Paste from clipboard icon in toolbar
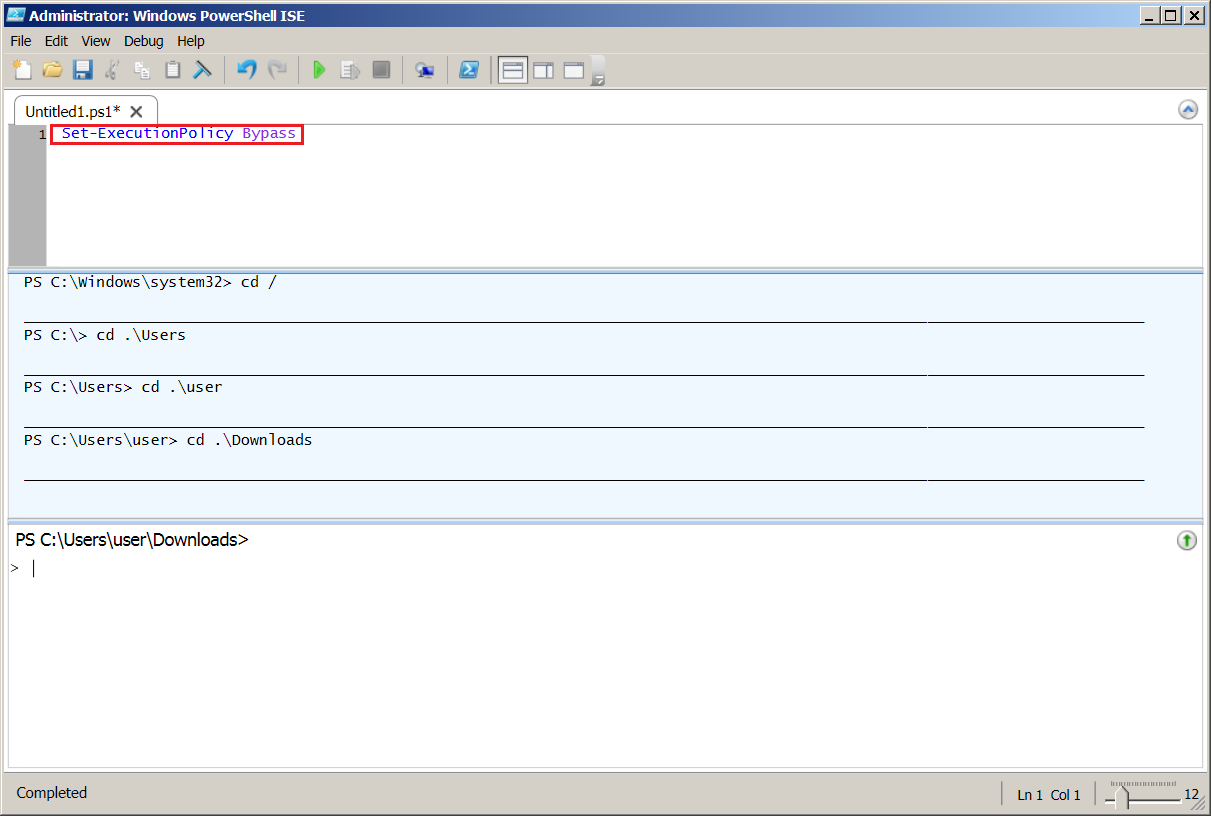 pos(172,69)
